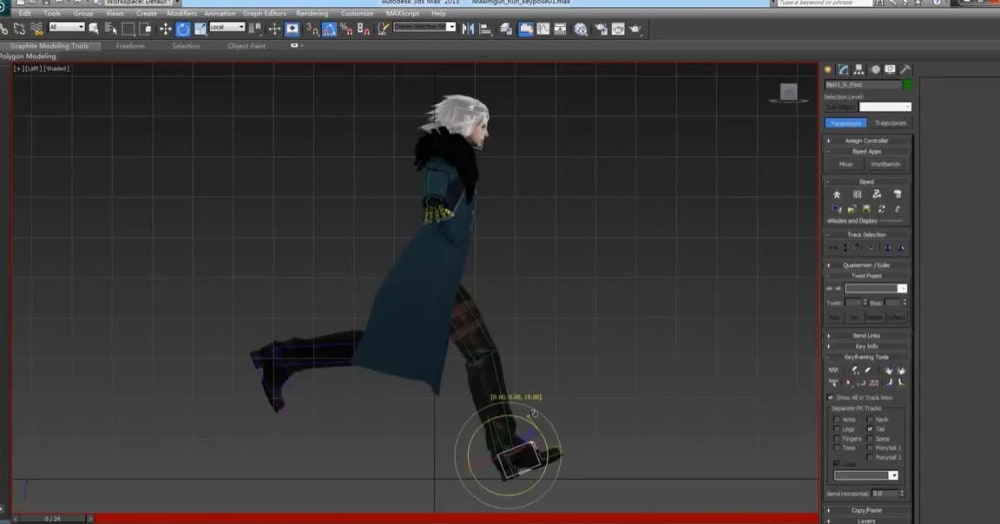The image size is (1000, 524).
Task: Click the Parameters button
Action: click(846, 123)
